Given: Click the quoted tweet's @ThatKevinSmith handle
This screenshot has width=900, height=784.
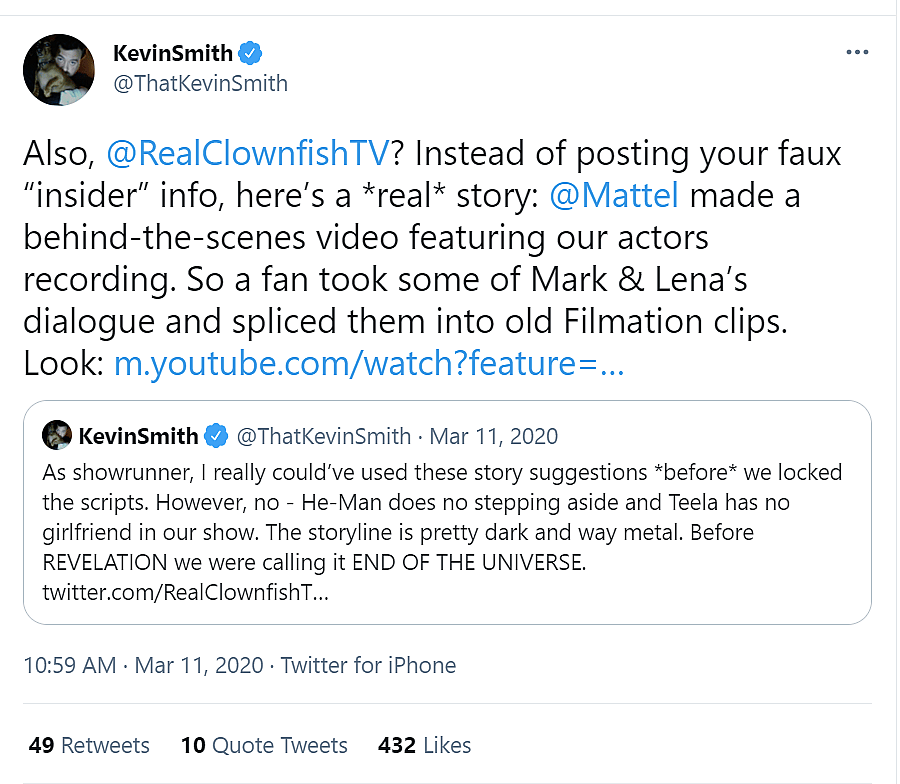Looking at the screenshot, I should click(322, 436).
